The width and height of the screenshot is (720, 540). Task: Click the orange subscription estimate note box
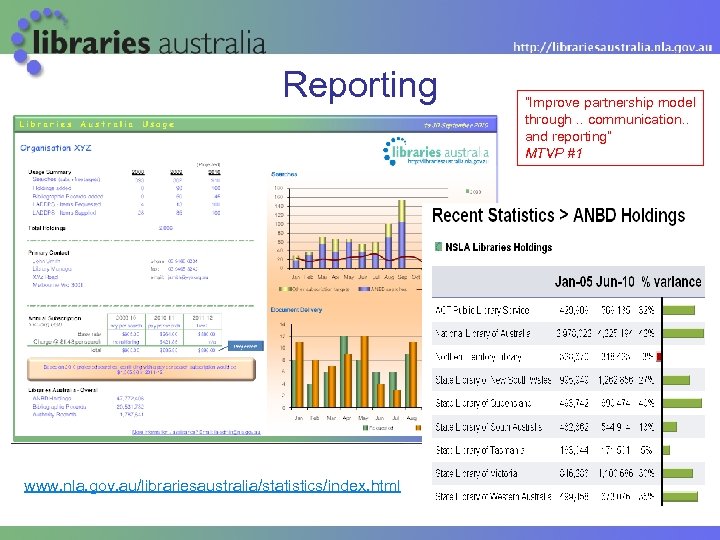pyautogui.click(x=141, y=370)
